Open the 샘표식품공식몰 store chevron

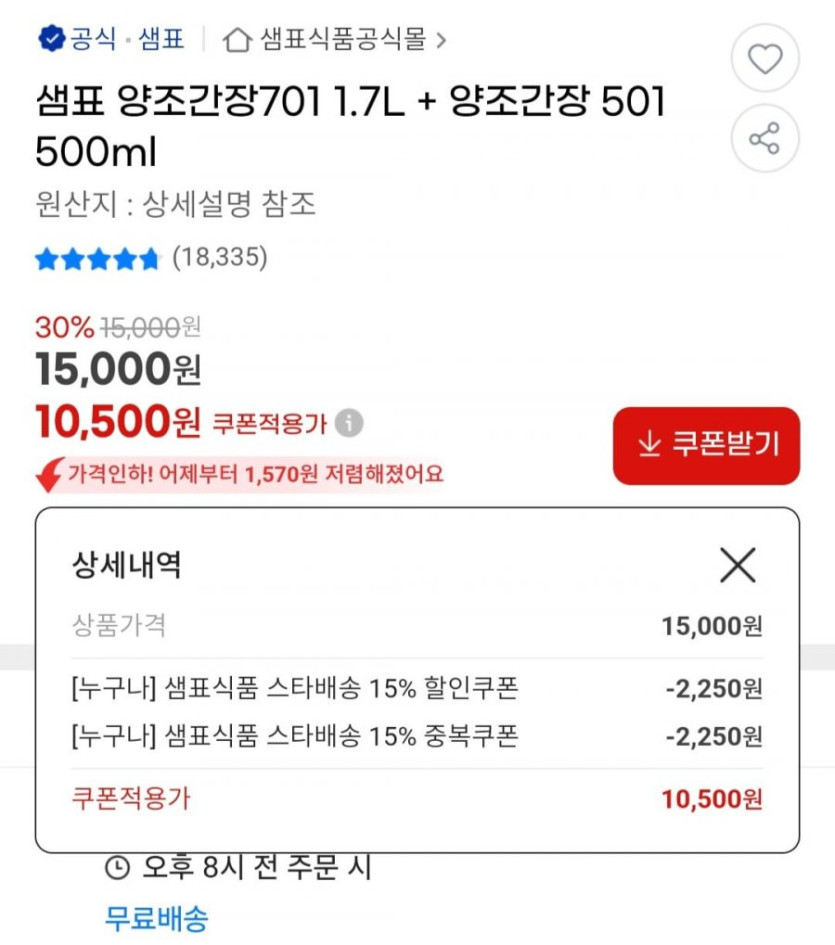tap(441, 40)
